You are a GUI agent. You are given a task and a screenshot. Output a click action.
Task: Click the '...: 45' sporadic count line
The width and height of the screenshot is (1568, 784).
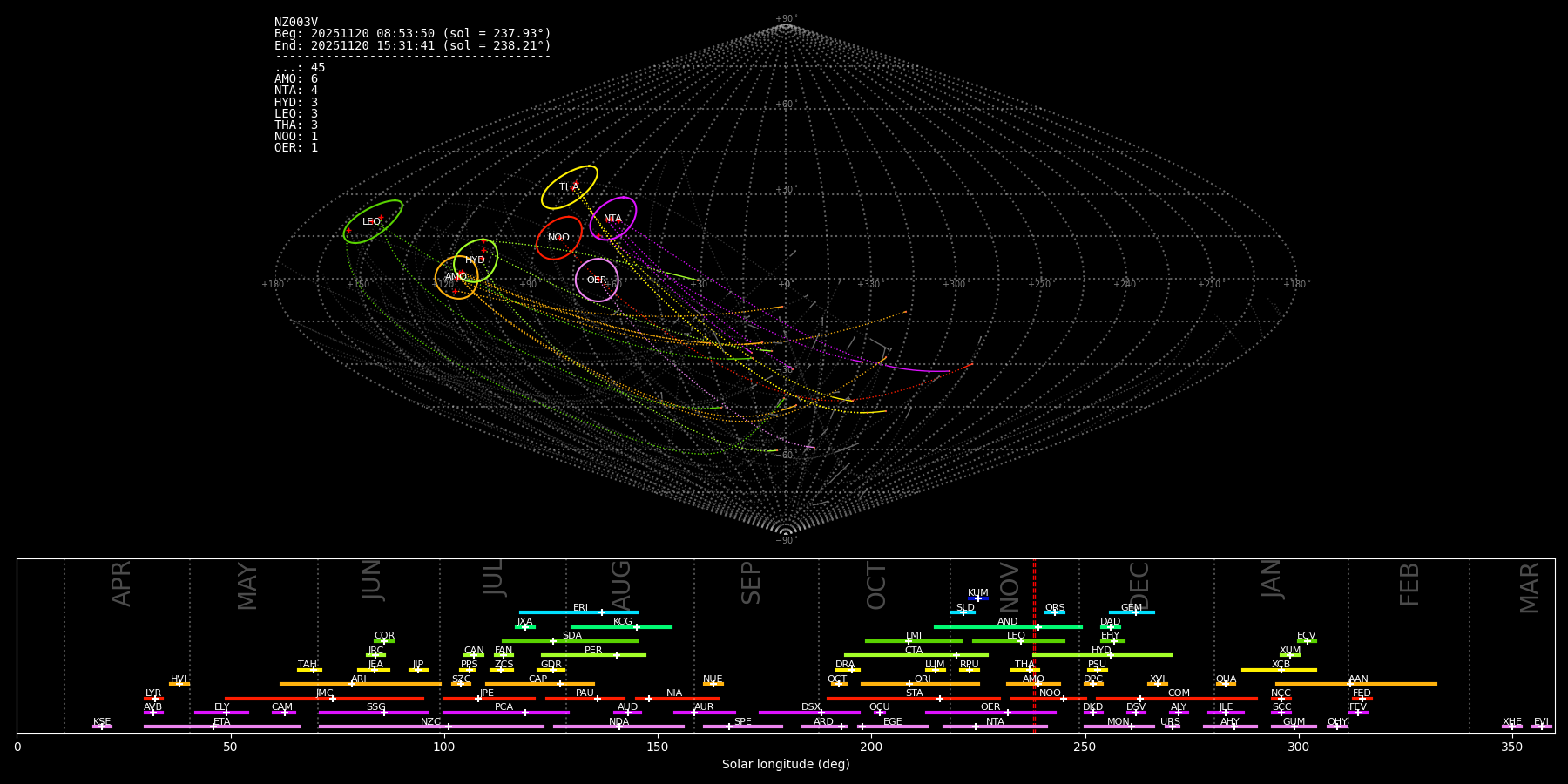coord(300,68)
